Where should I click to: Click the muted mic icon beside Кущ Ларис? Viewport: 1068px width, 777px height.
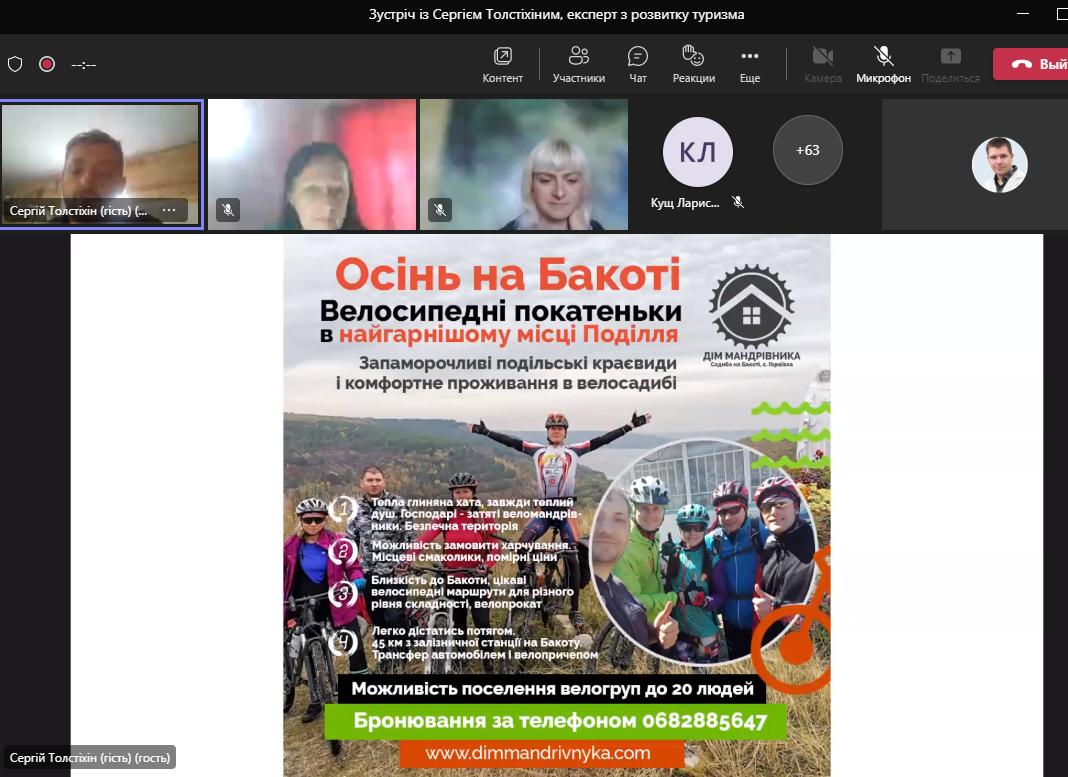[738, 202]
